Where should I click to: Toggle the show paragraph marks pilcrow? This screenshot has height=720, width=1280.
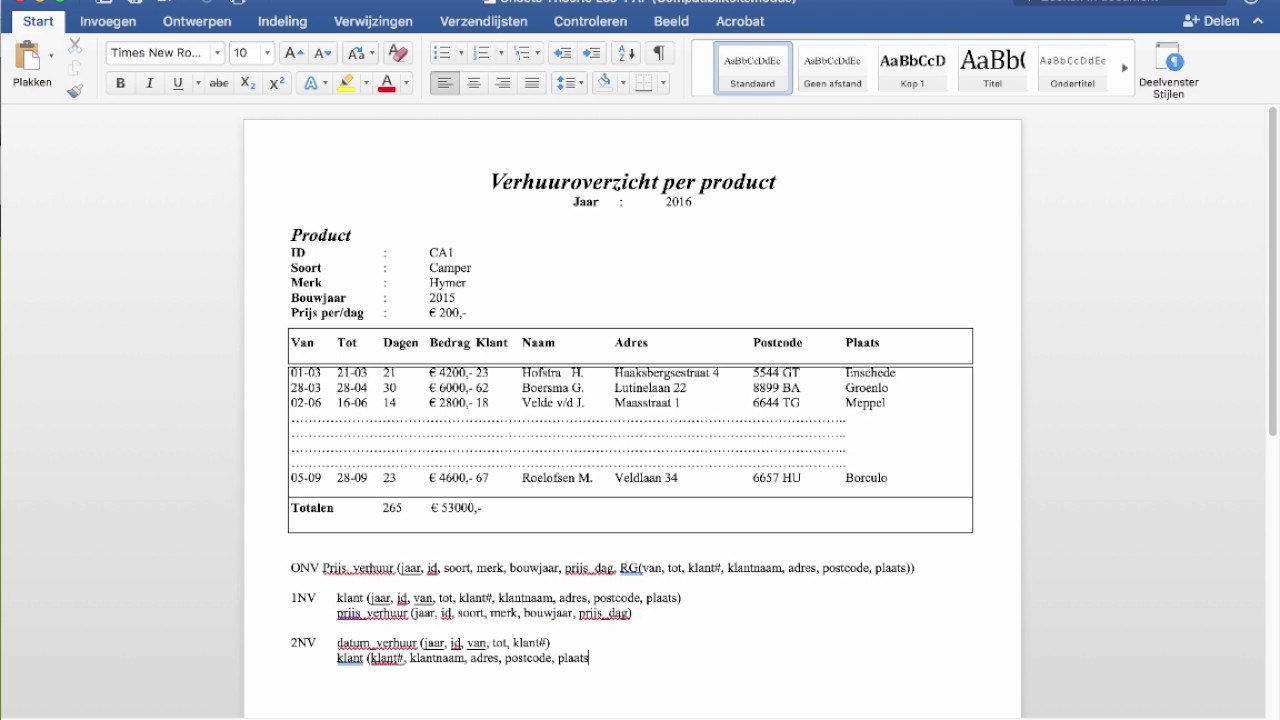[659, 53]
